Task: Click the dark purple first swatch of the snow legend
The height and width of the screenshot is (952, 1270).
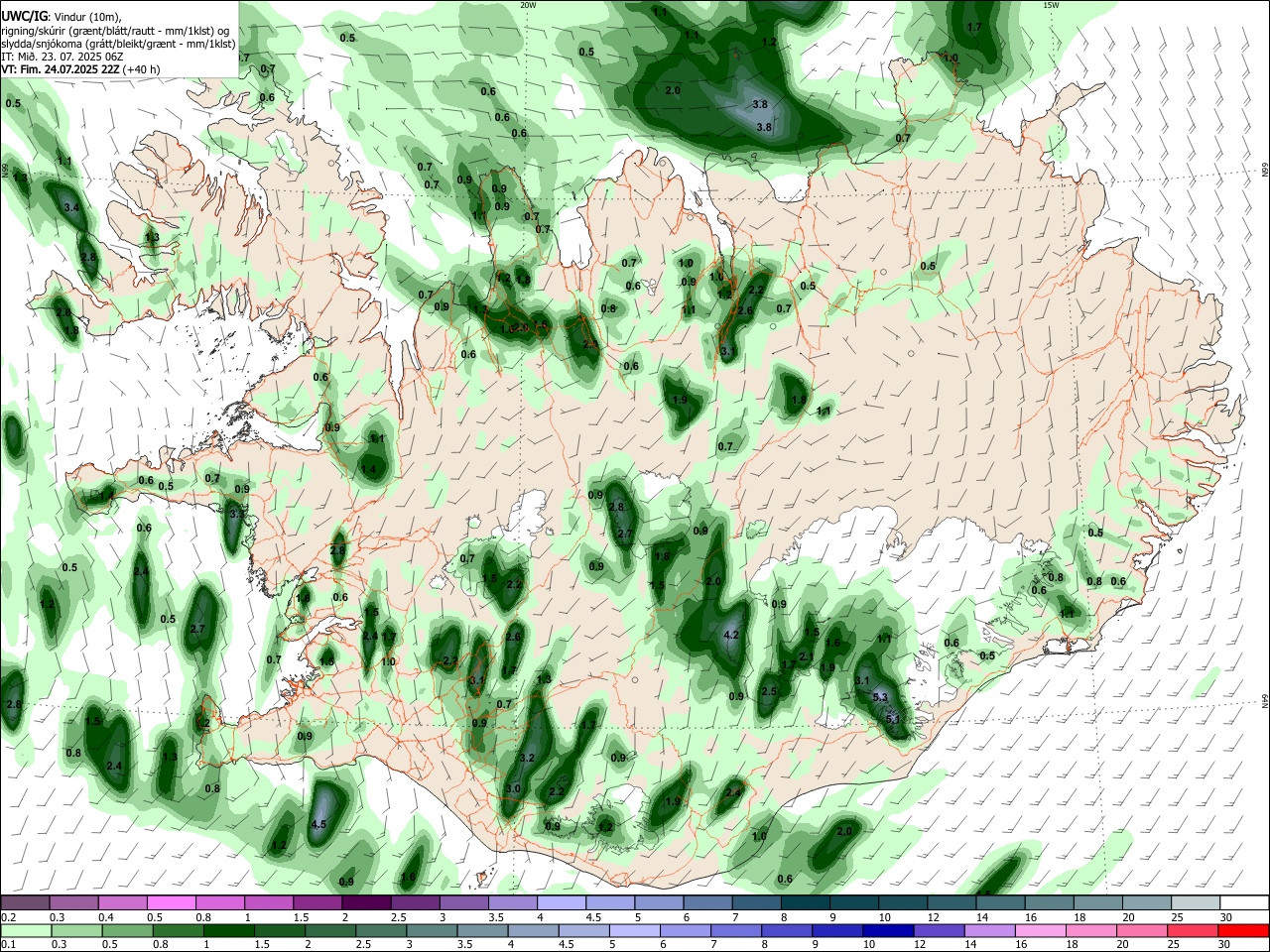Action: coord(25,902)
